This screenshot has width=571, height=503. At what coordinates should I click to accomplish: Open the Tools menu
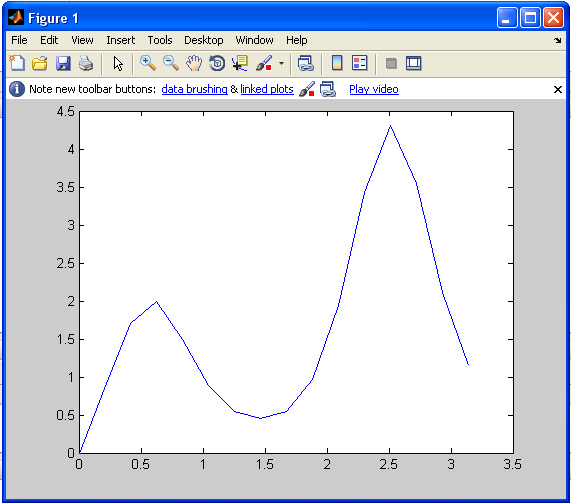(x=160, y=40)
